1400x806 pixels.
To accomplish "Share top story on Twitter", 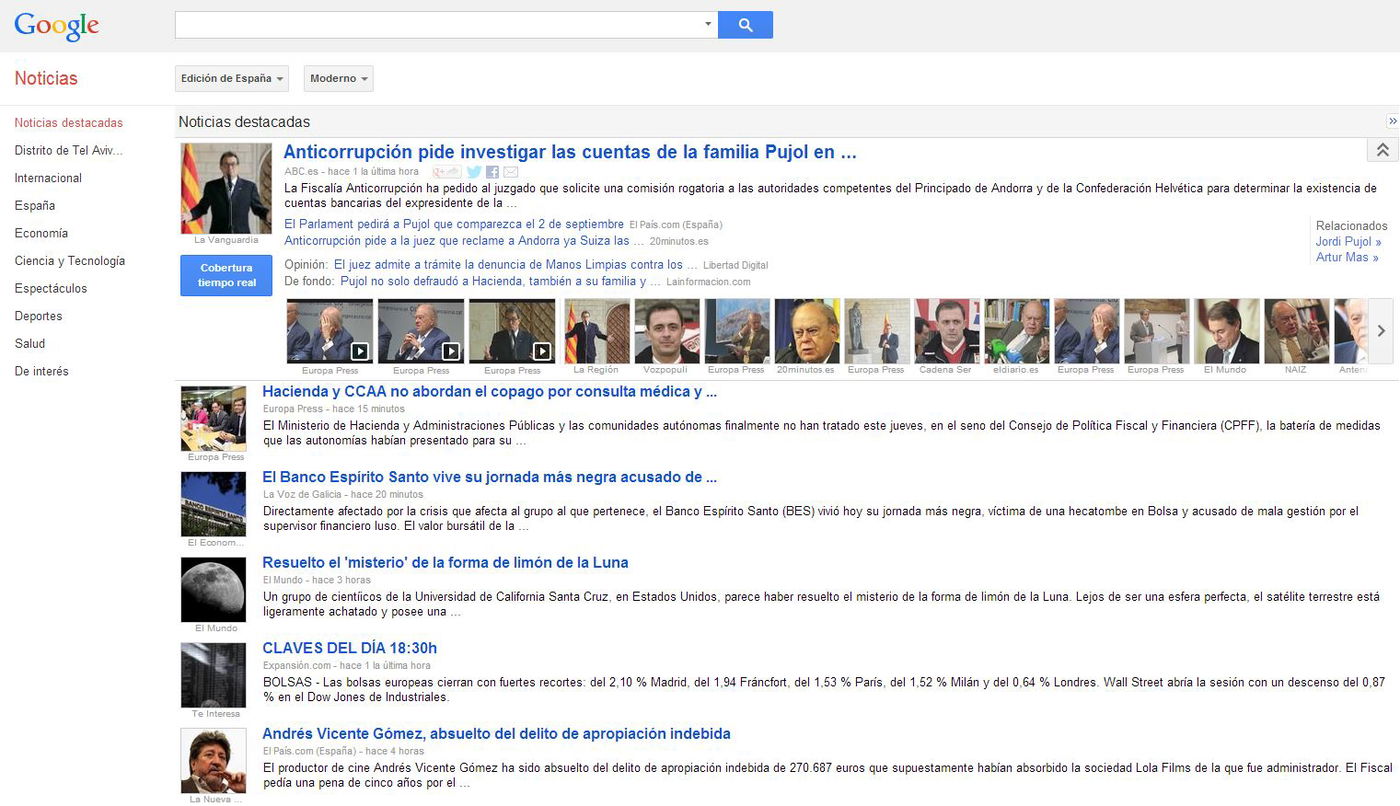I will 474,172.
